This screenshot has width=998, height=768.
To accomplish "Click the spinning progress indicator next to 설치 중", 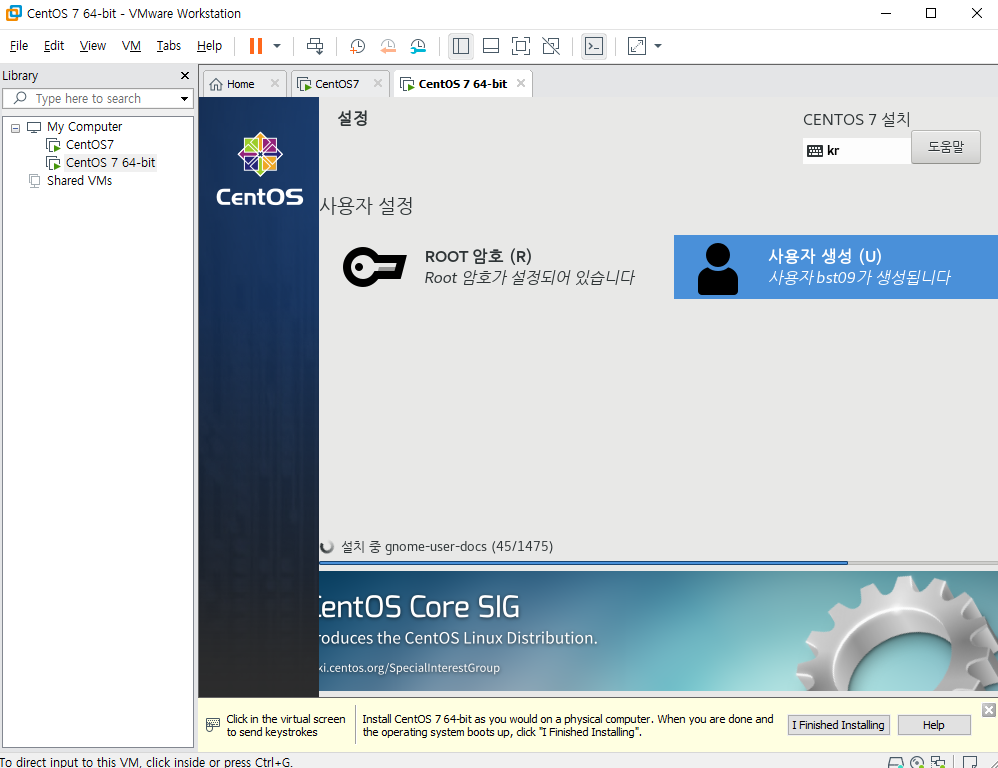I will [327, 547].
